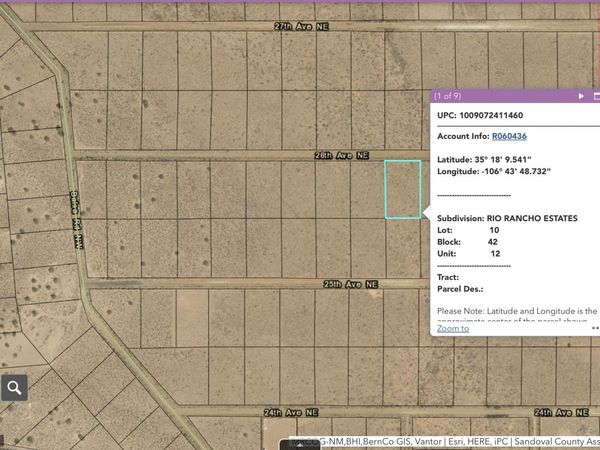Click UPC: 1009072411460 text
Image resolution: width=600 pixels, height=450 pixels.
pyautogui.click(x=480, y=115)
